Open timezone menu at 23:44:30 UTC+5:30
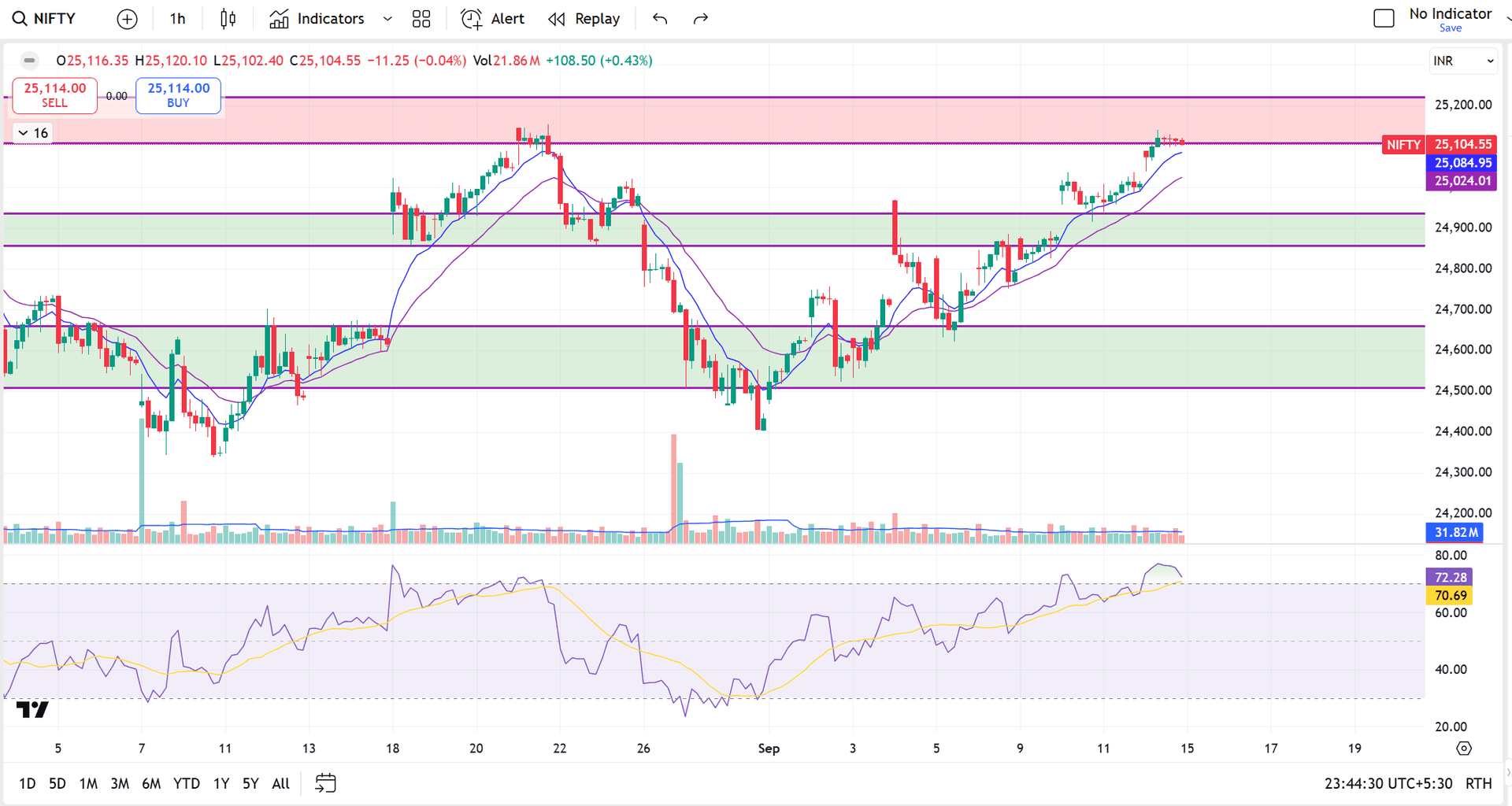 click(x=1388, y=784)
